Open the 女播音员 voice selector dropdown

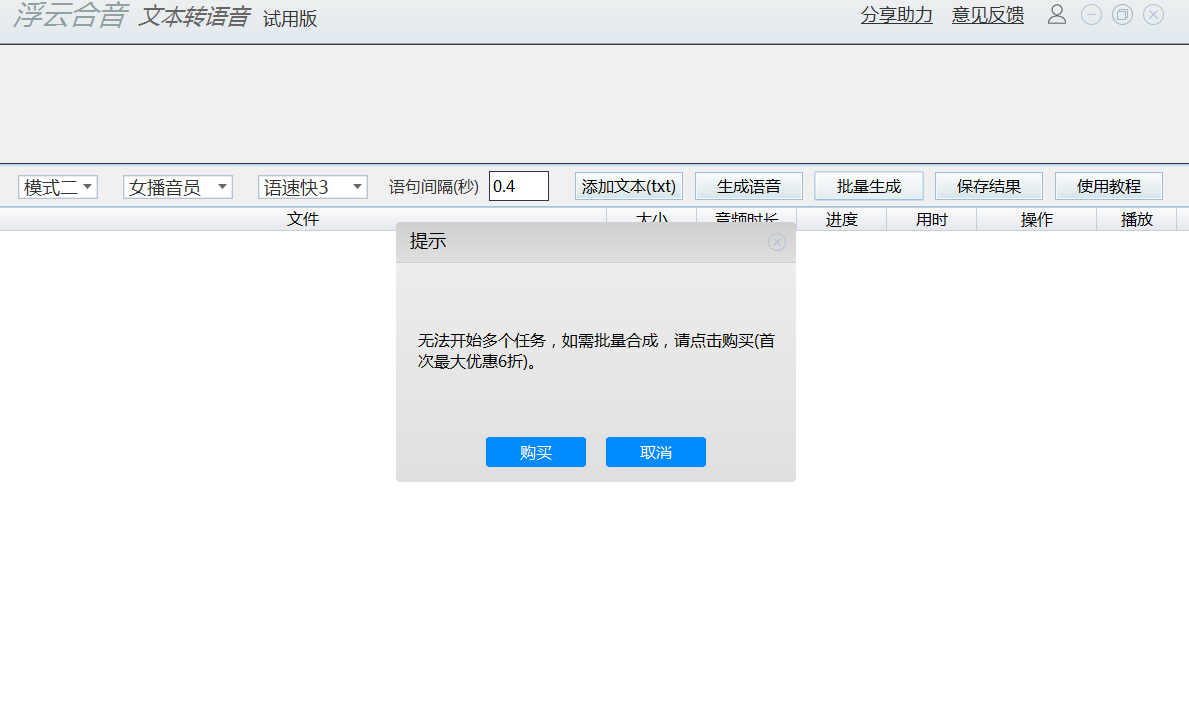[x=177, y=186]
